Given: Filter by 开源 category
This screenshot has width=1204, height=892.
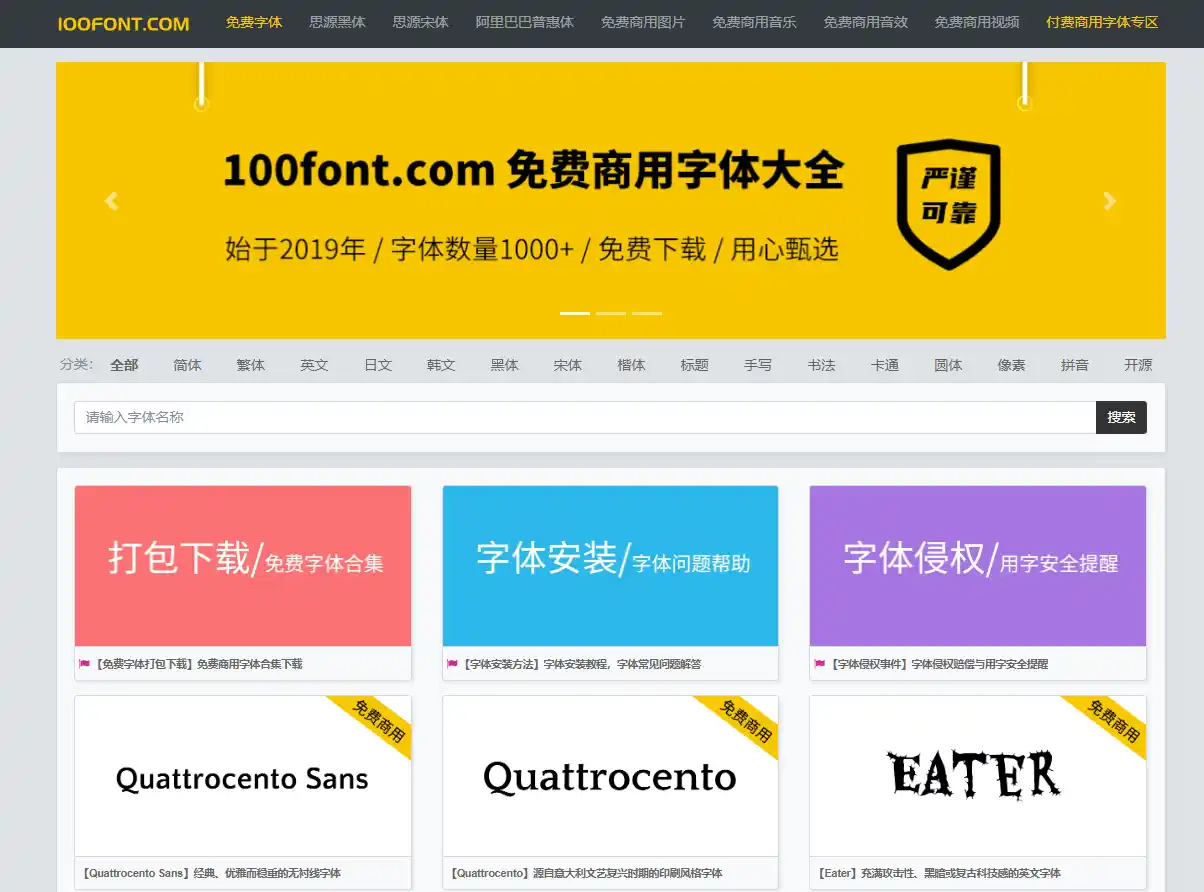Looking at the screenshot, I should point(1138,365).
